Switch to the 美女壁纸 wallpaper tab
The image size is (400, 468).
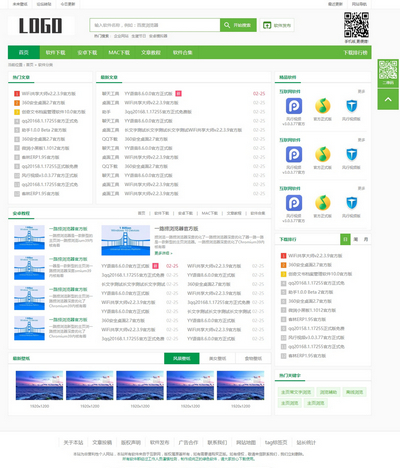[217, 358]
